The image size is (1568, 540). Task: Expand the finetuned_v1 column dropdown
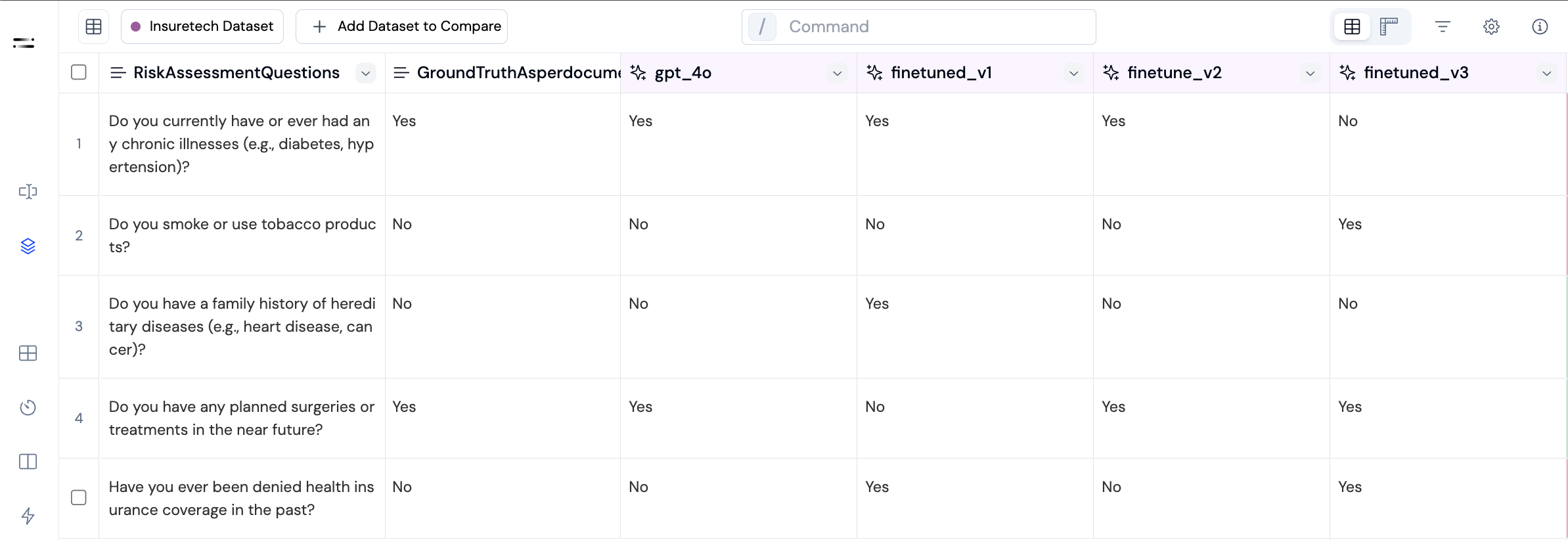pyautogui.click(x=1074, y=73)
